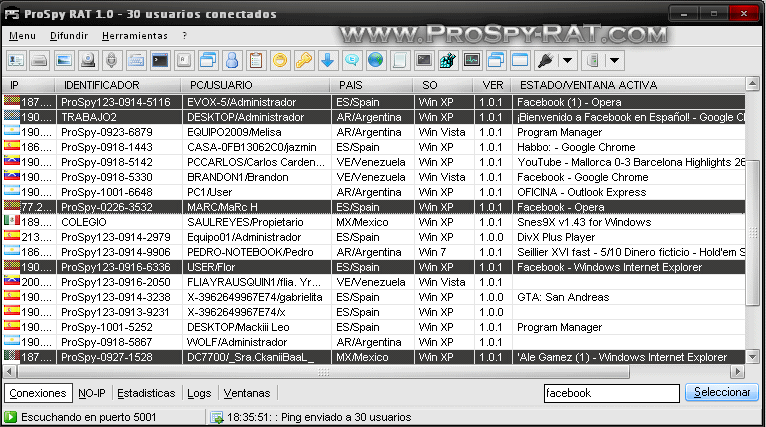Select the WOLF/Administrador row
This screenshot has width=766, height=427.
tap(374, 342)
